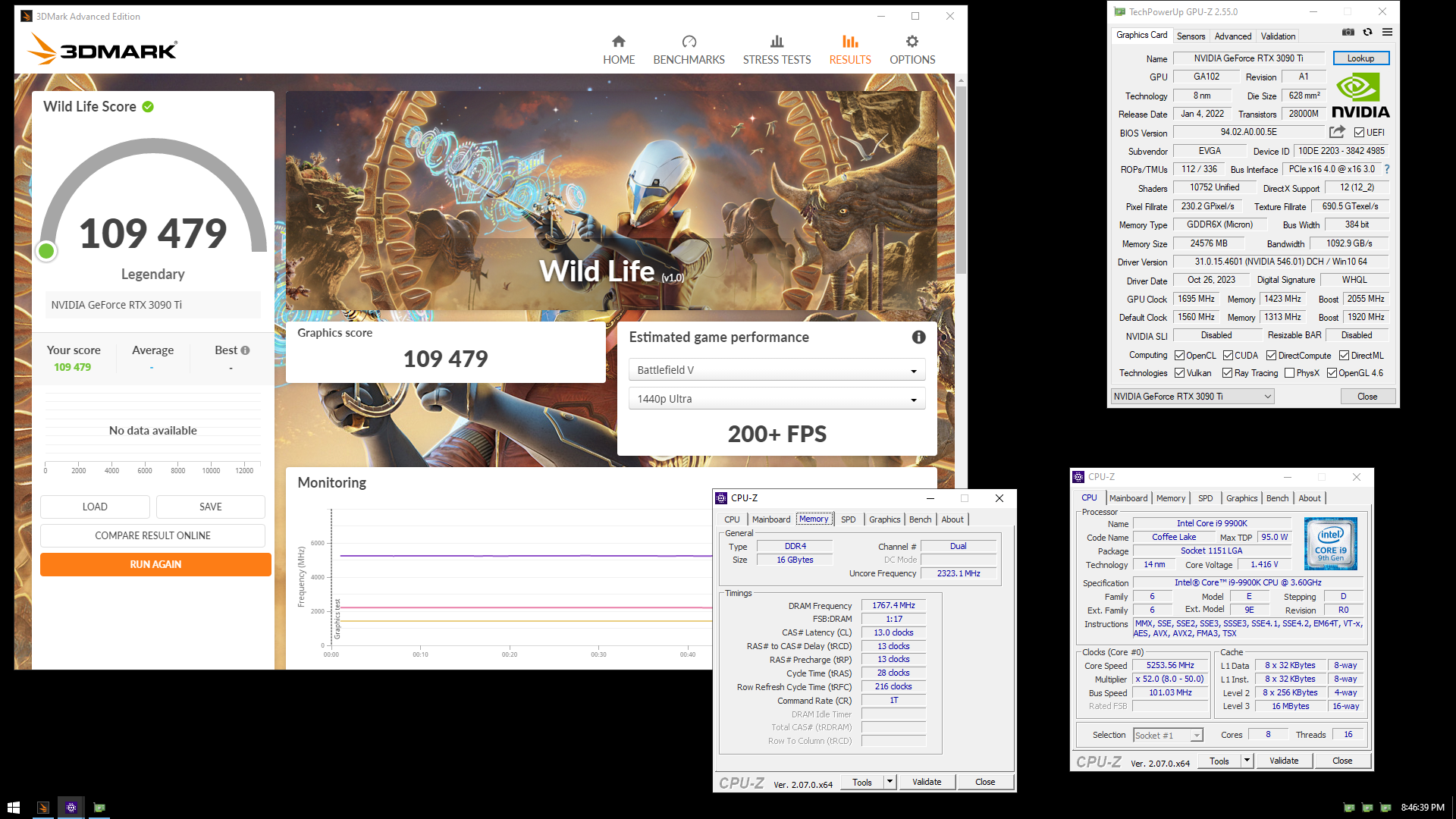Toggle the PhysX checkbox
This screenshot has width=1456, height=819.
[x=1289, y=373]
